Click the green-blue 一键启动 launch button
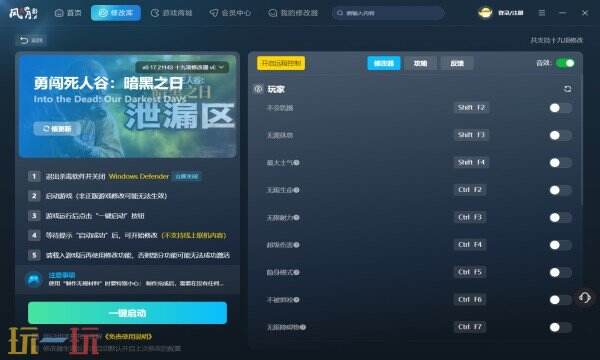Viewport: 600px width, 360px height. (x=127, y=313)
